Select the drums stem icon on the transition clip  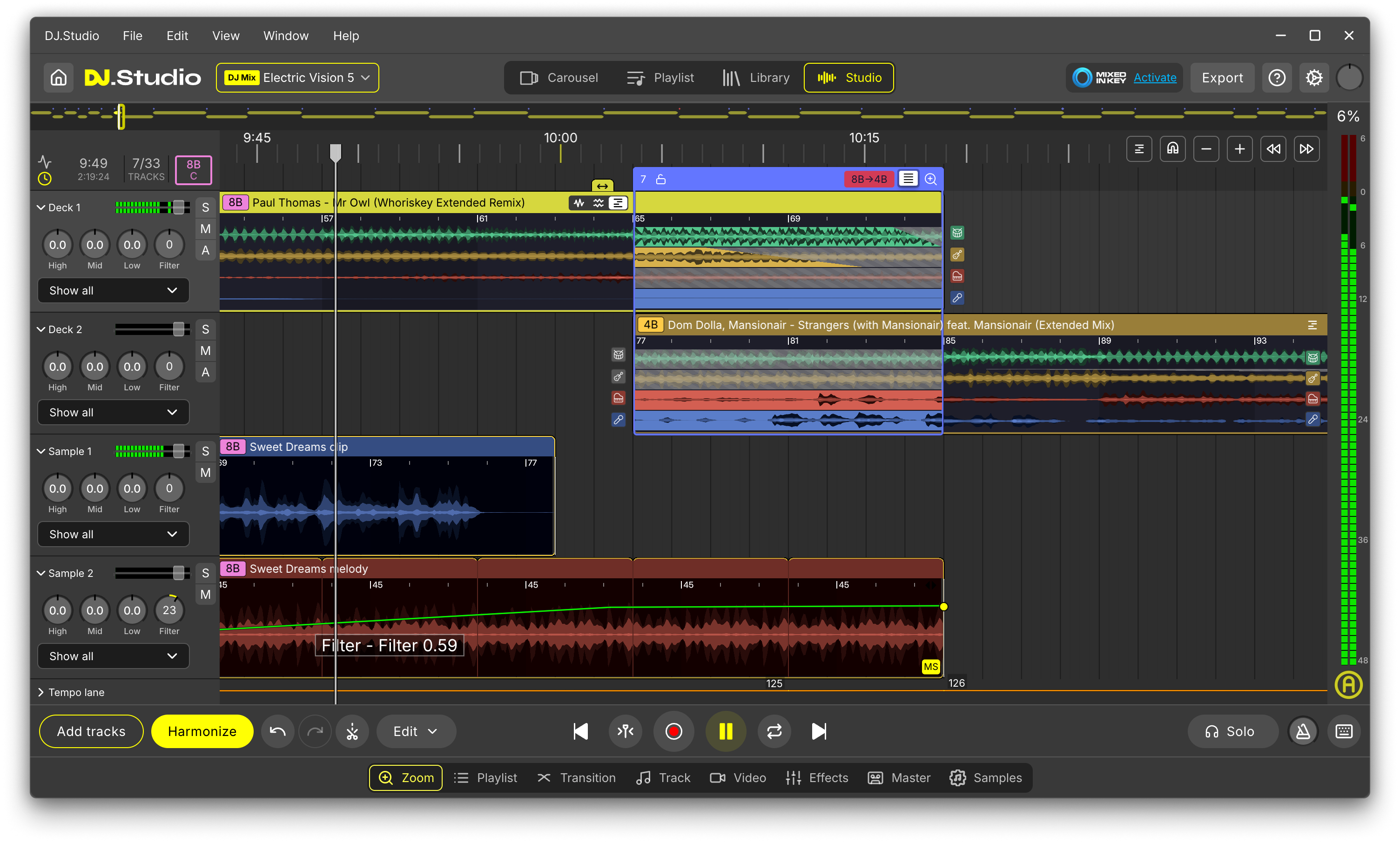click(957, 233)
